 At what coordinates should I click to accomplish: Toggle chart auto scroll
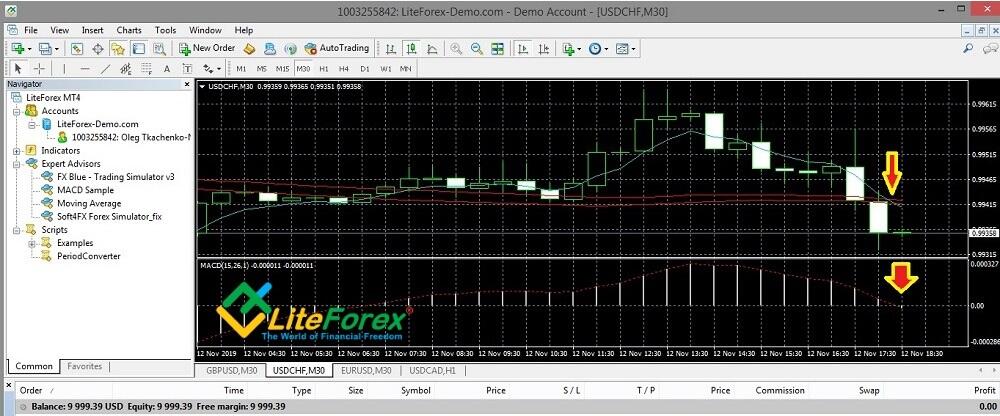pyautogui.click(x=523, y=48)
